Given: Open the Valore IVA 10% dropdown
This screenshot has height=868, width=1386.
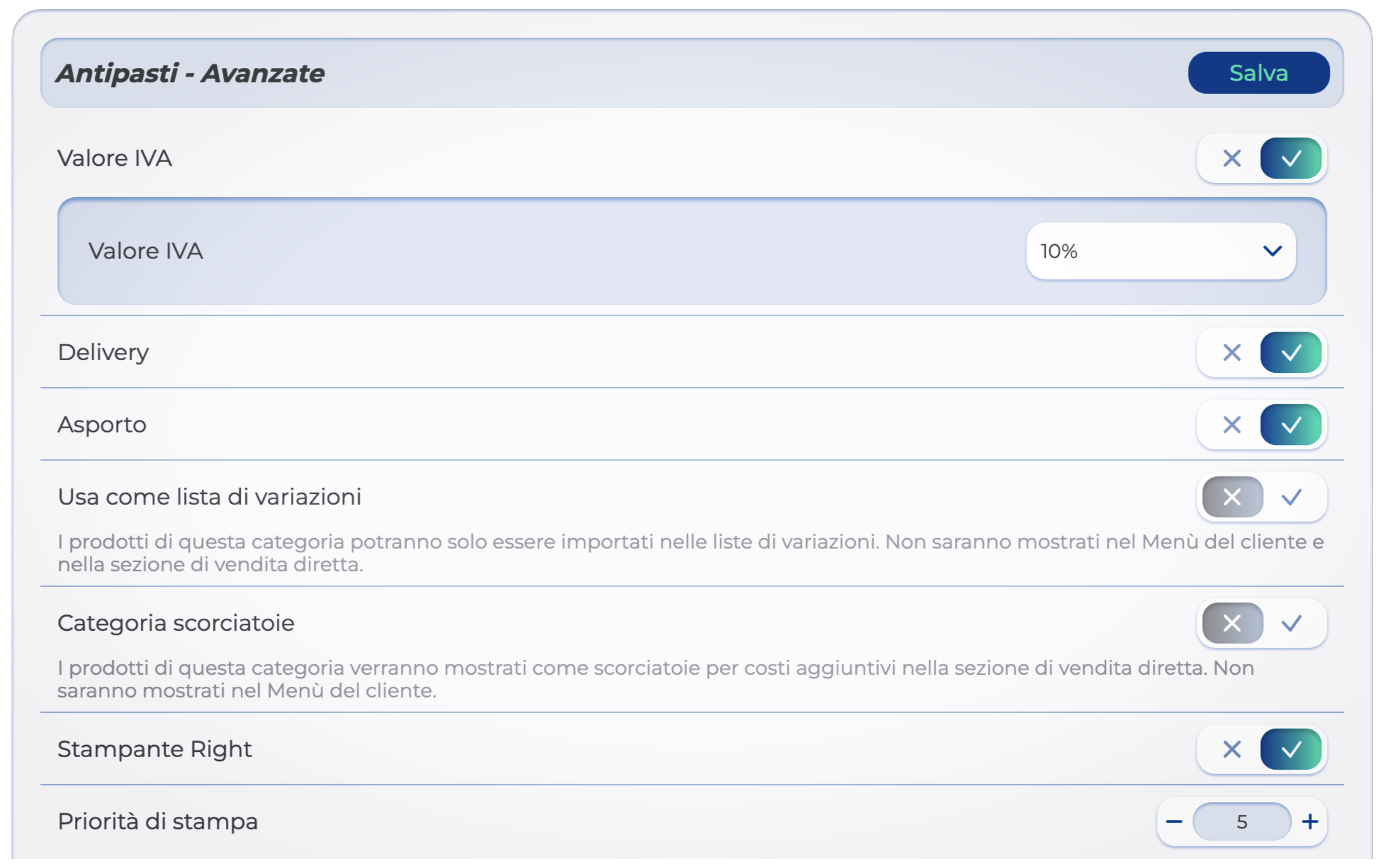Looking at the screenshot, I should (1160, 251).
